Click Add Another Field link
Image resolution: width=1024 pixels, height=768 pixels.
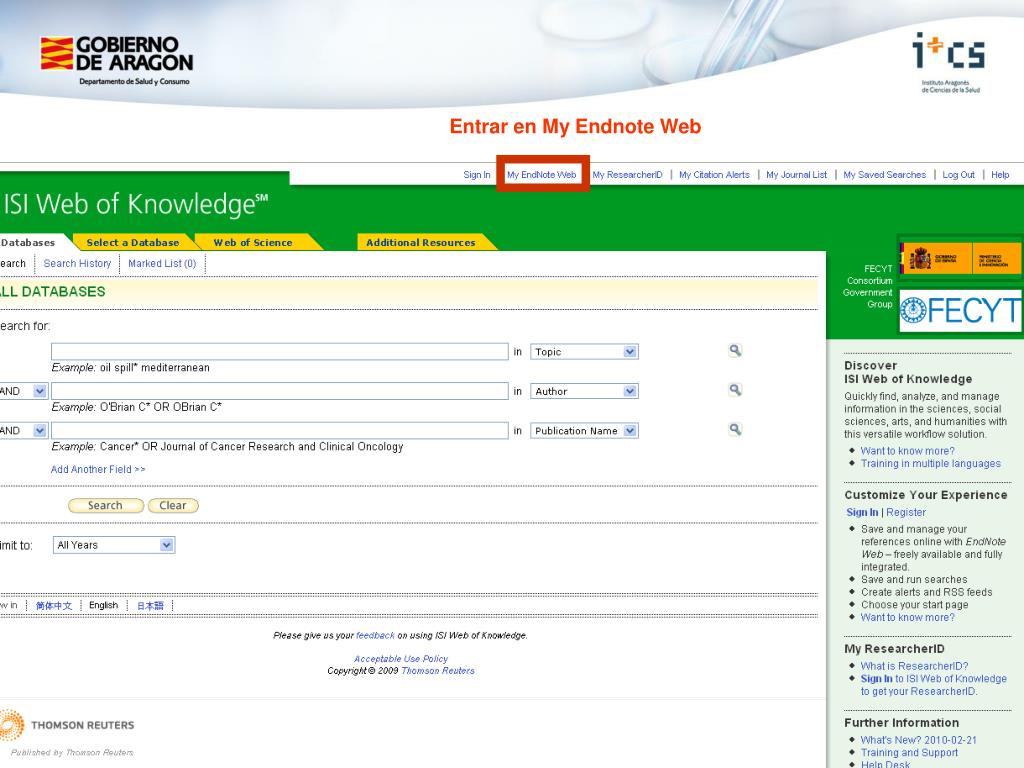[x=98, y=469]
